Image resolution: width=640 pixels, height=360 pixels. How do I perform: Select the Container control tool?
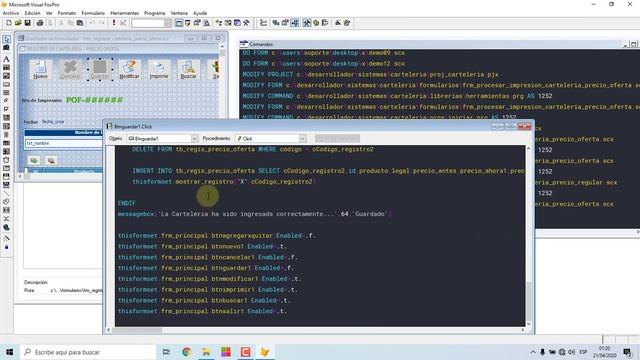click(7, 210)
